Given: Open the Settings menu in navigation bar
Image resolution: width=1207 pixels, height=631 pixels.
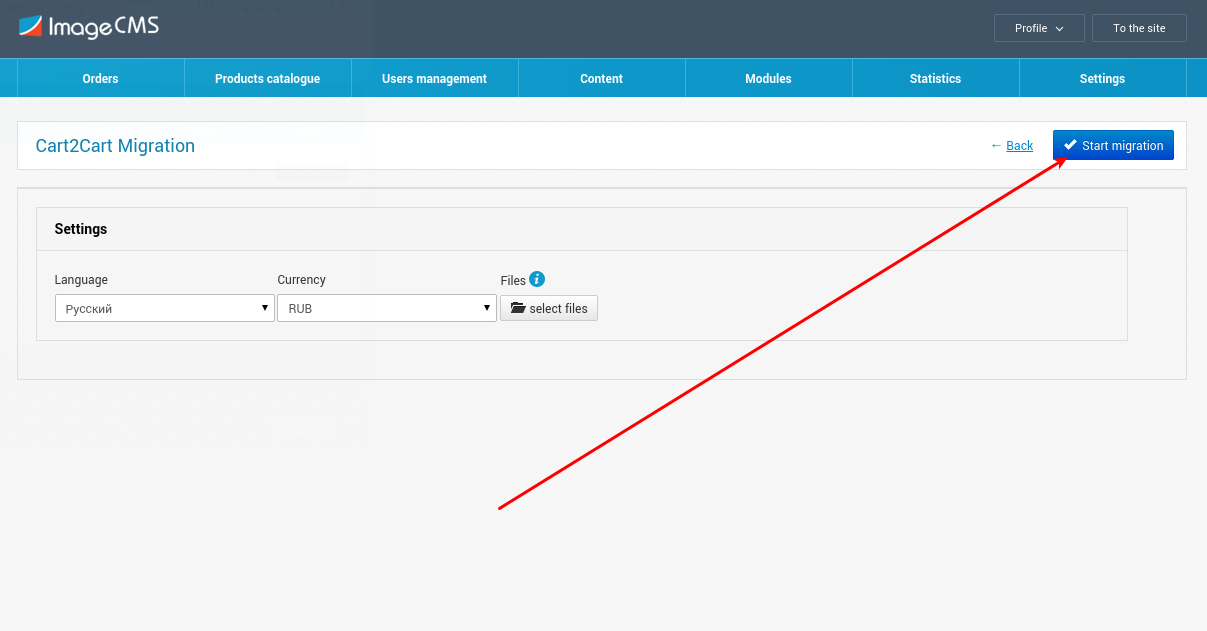Looking at the screenshot, I should [1103, 78].
